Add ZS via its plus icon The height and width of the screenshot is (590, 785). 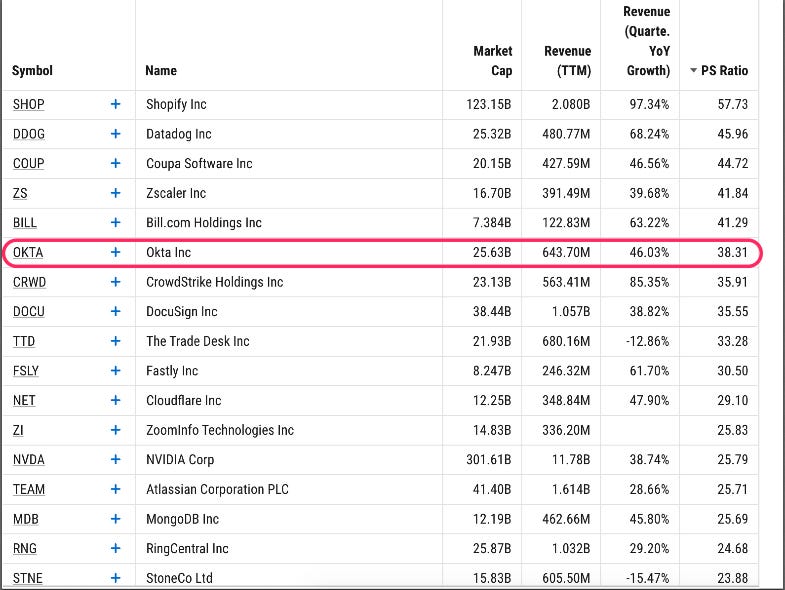[116, 193]
